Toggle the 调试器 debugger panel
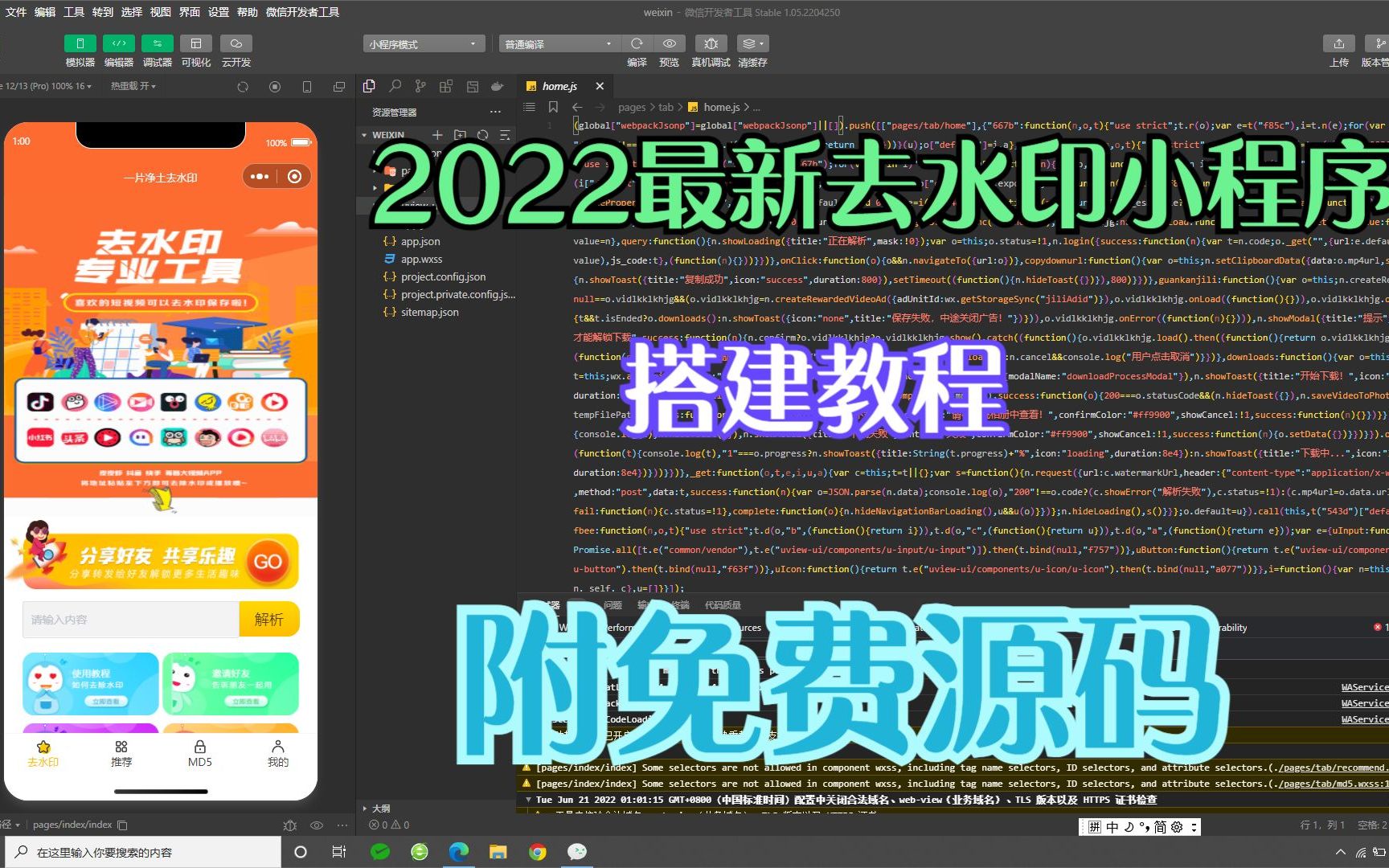This screenshot has height=868, width=1389. tap(158, 43)
